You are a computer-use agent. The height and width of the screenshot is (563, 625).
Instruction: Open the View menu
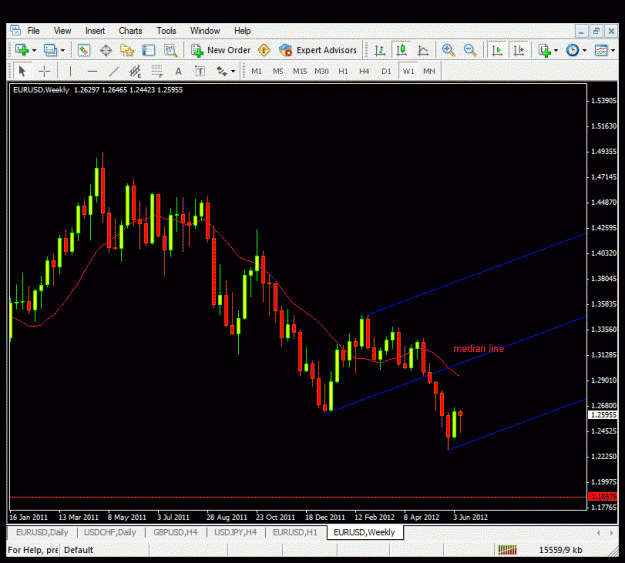pyautogui.click(x=62, y=31)
